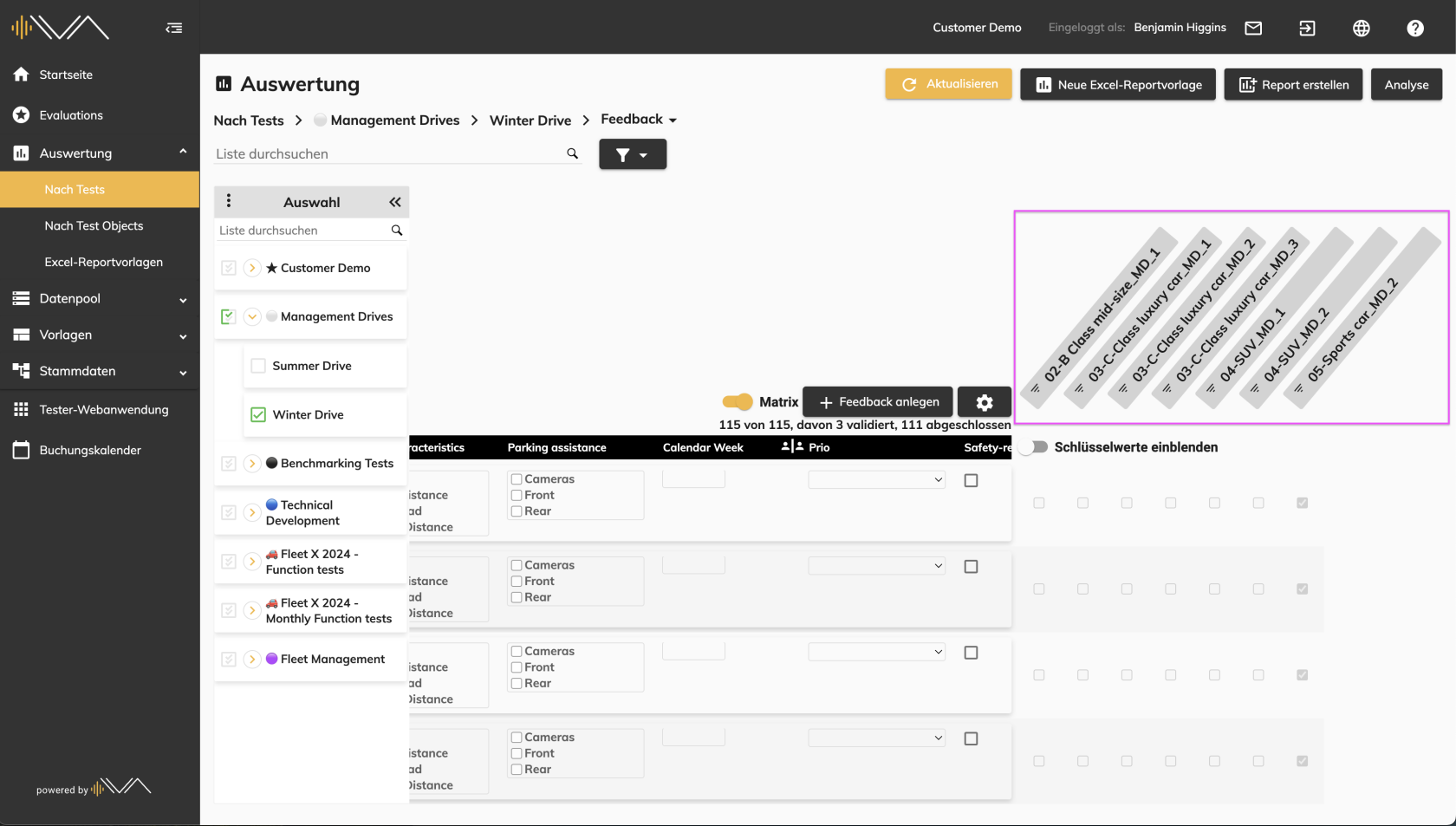Tick Front checkbox in second row
This screenshot has height=826, width=1456.
(517, 581)
